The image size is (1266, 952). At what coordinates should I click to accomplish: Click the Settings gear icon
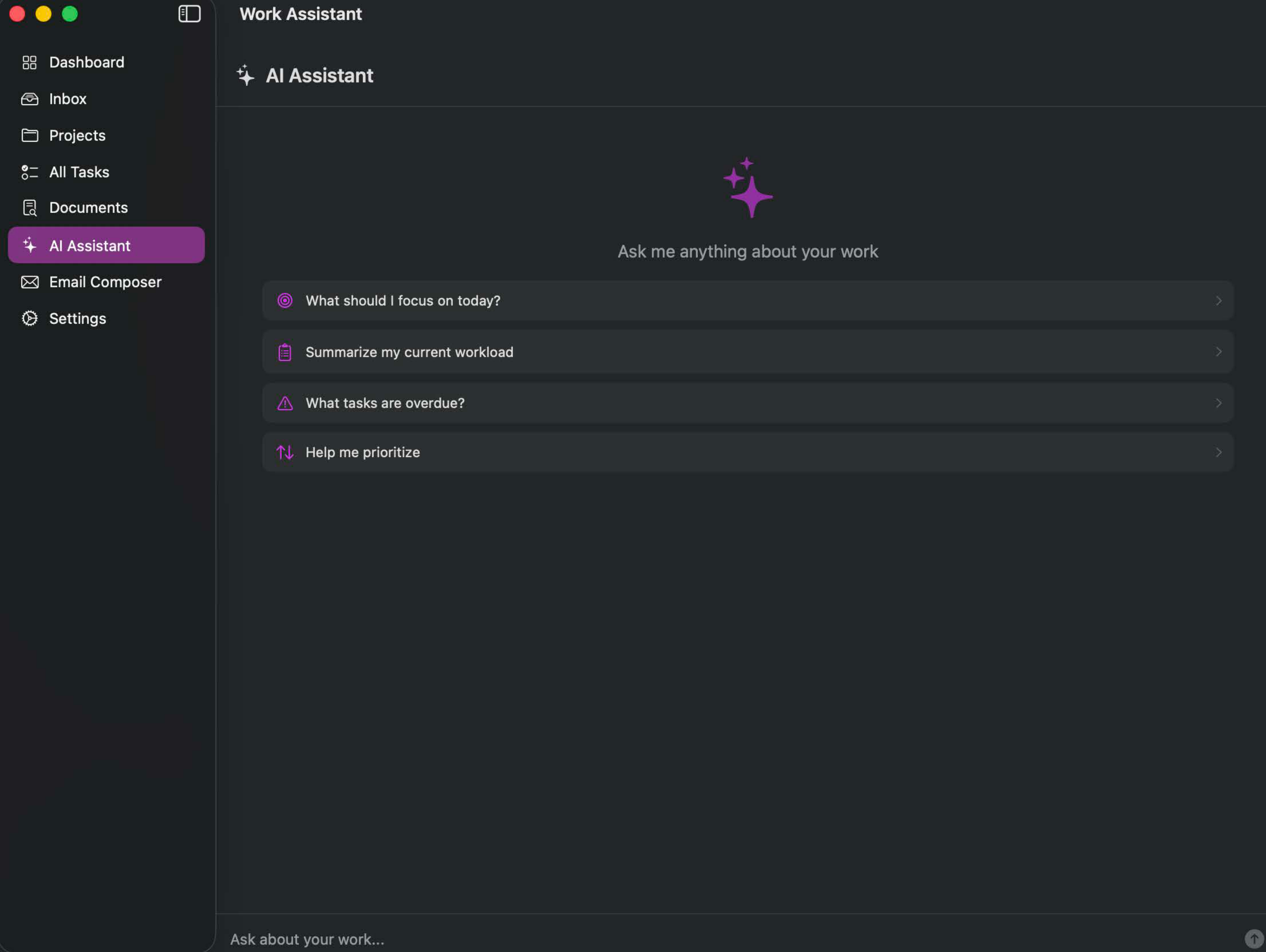pos(30,319)
